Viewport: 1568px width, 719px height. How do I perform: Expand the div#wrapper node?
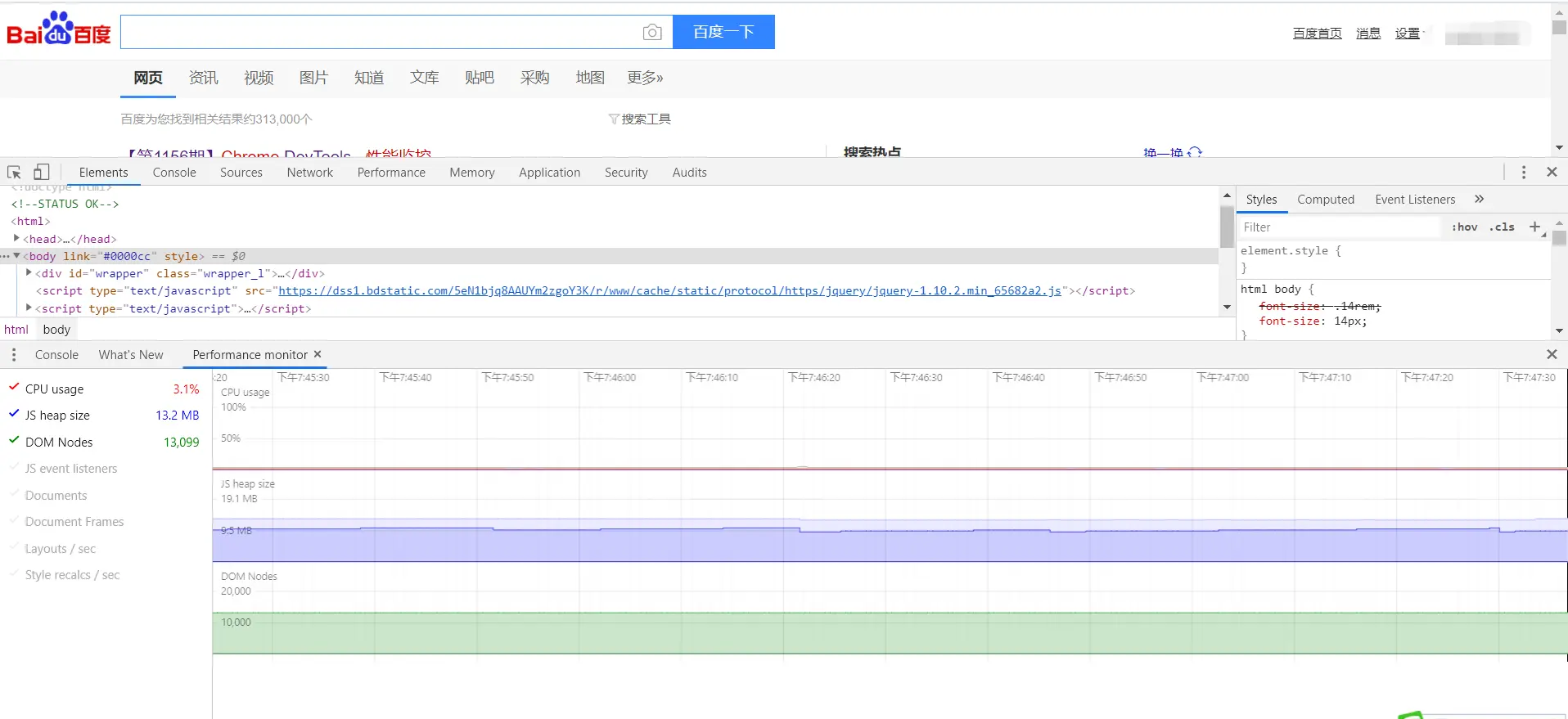point(29,273)
